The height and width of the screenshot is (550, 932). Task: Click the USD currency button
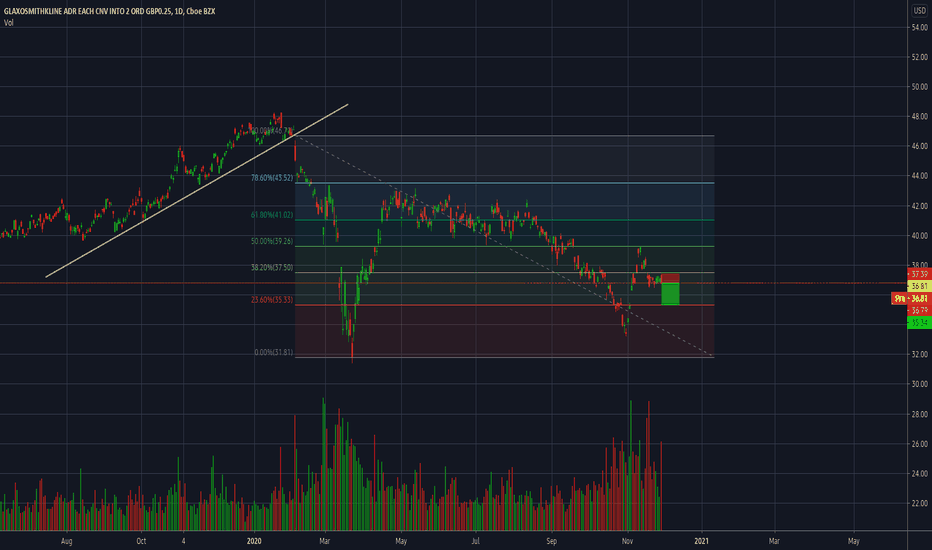919,11
